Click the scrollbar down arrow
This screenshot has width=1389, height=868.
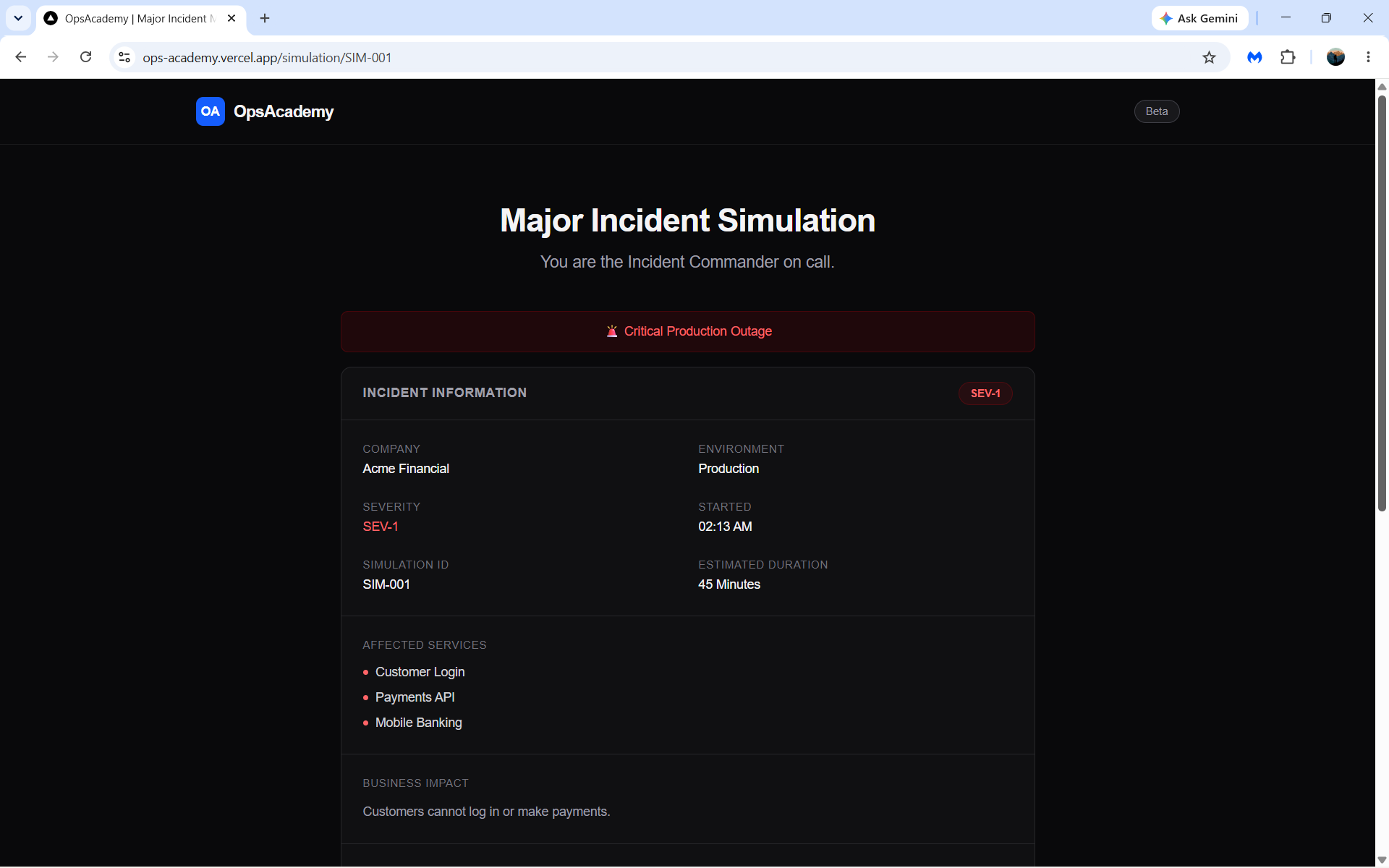coord(1382,860)
